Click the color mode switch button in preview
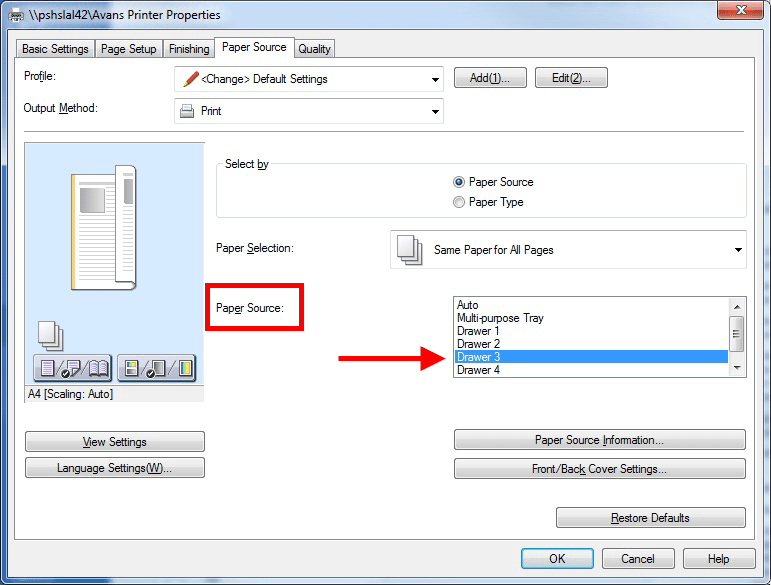The image size is (771, 585). pos(157,368)
